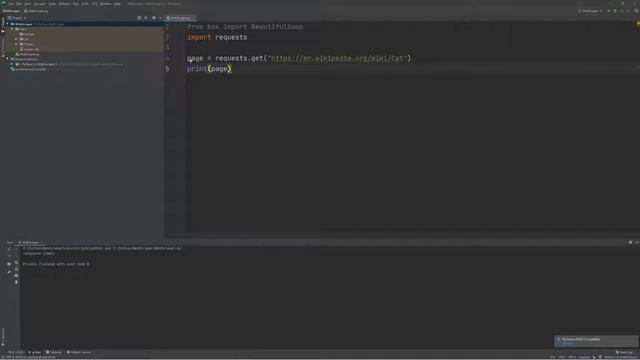640x360 pixels.
Task: Hide the Project tool window
Action: click(160, 18)
